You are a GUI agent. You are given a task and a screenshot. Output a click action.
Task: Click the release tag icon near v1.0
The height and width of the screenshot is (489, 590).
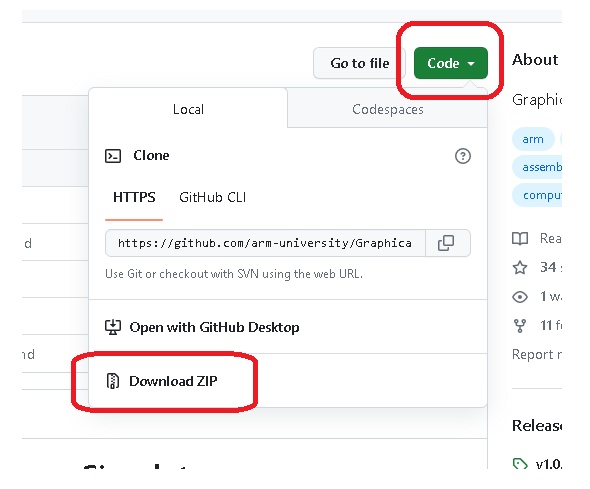click(x=520, y=464)
